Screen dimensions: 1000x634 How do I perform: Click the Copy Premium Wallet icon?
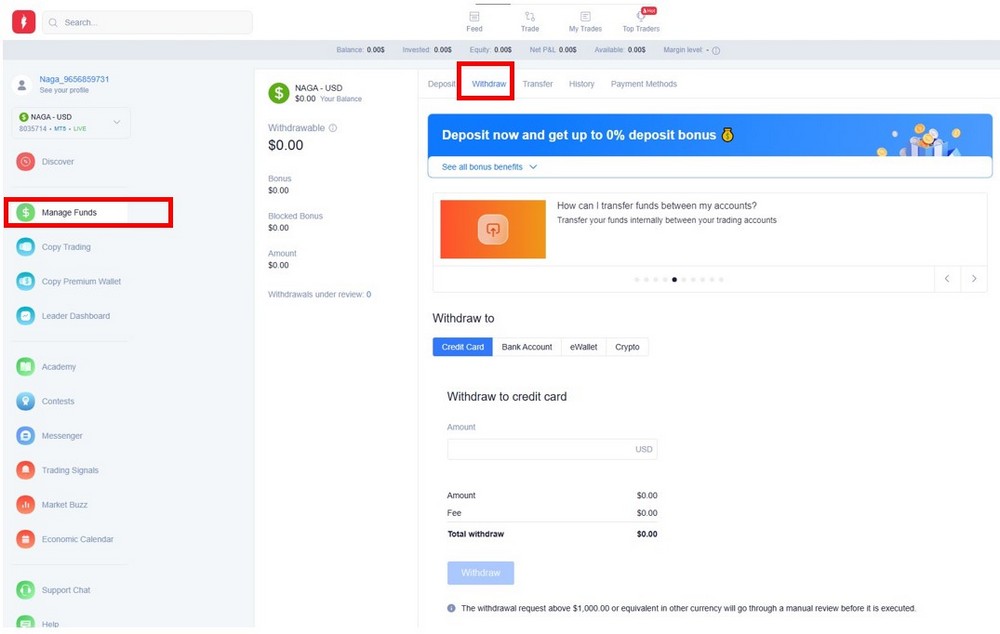(26, 281)
